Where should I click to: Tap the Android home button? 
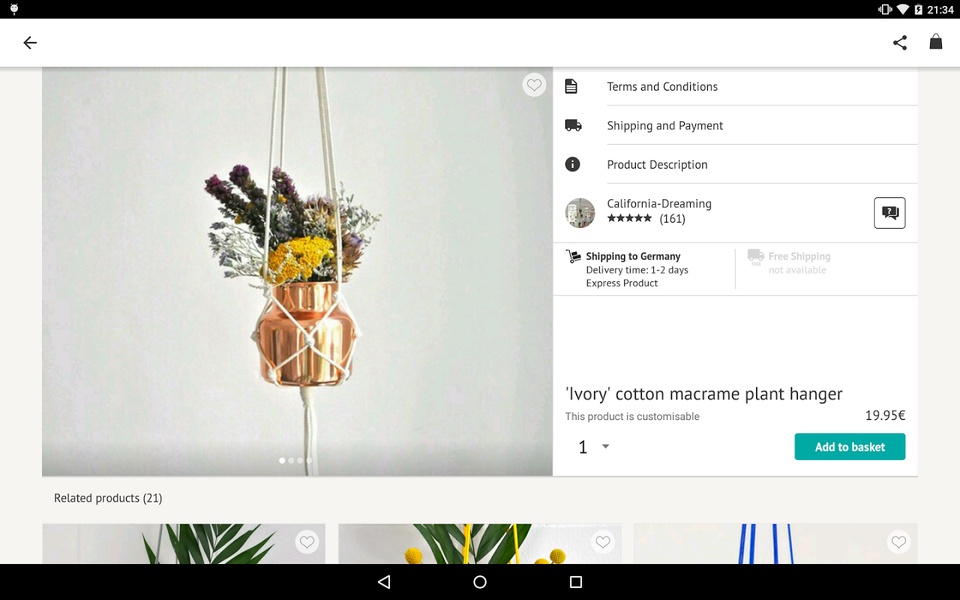click(480, 582)
